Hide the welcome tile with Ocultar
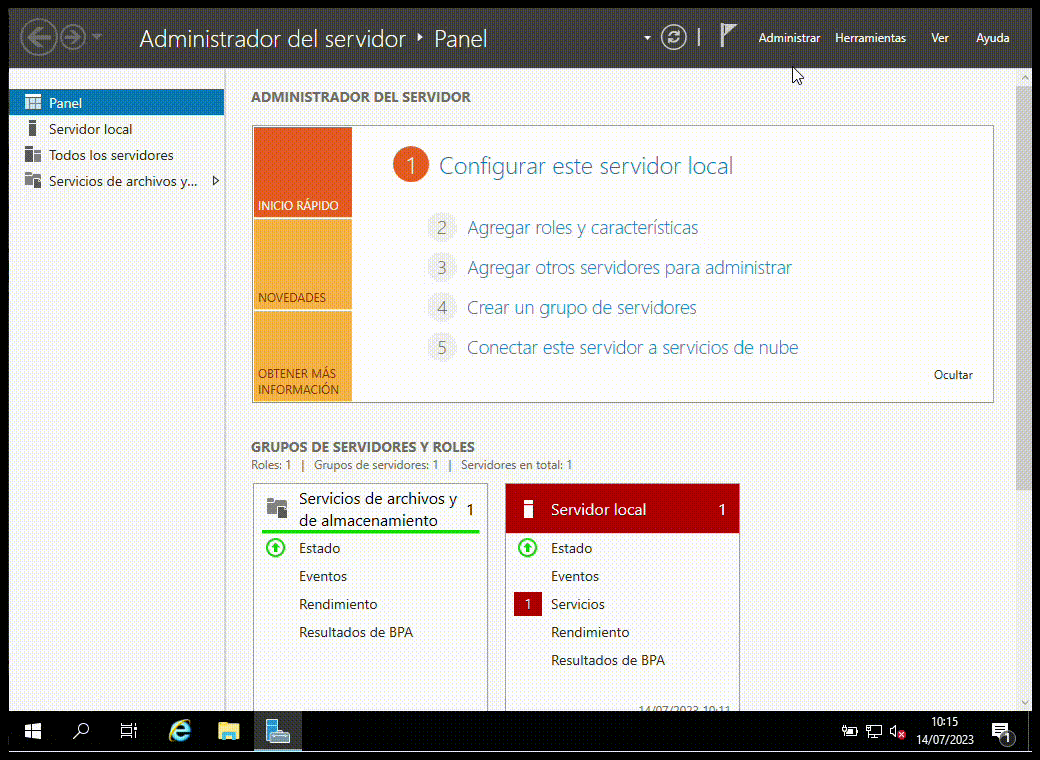The height and width of the screenshot is (760, 1040). pyautogui.click(x=953, y=375)
